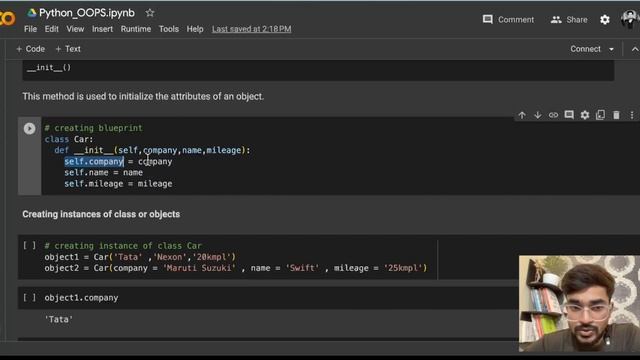Screen dimensions: 640x360
Task: Open the cell editor settings gear
Action: click(585, 115)
